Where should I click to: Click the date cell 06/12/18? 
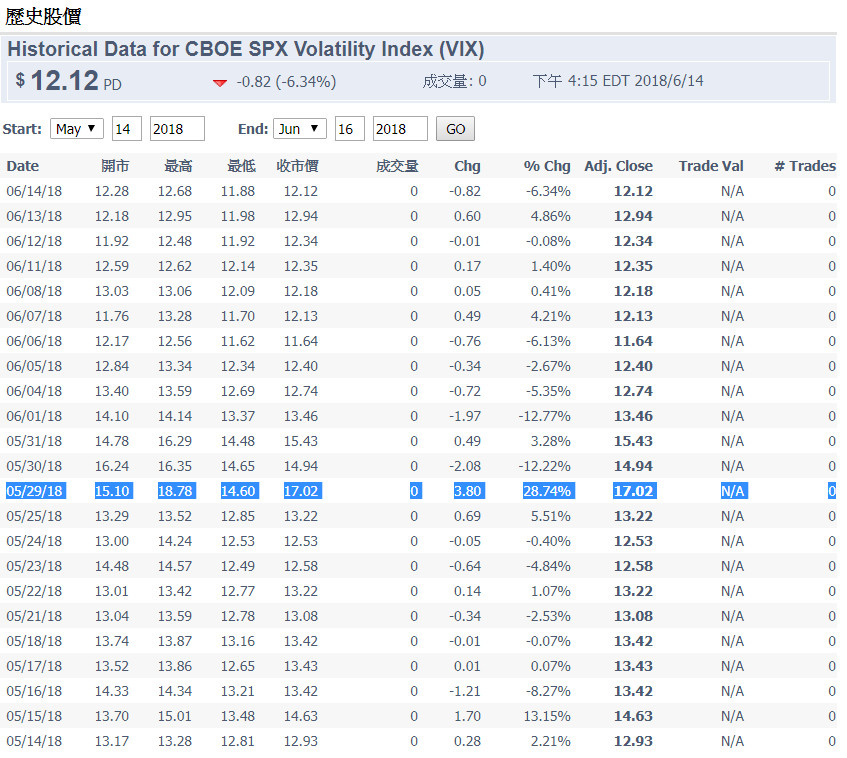(x=34, y=241)
